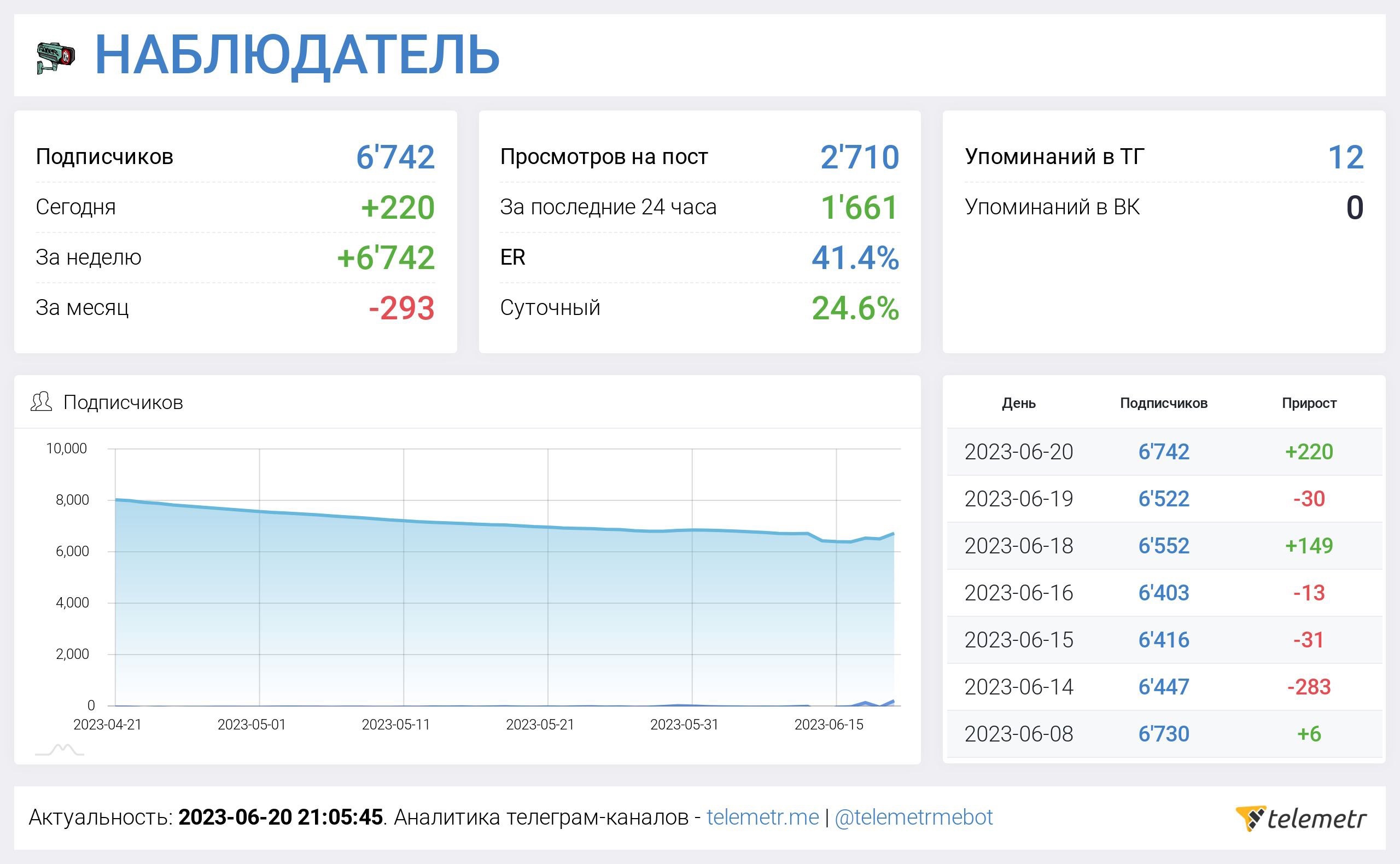Viewport: 1400px width, 864px height.
Task: Click the ER value 41.4%
Action: [855, 258]
